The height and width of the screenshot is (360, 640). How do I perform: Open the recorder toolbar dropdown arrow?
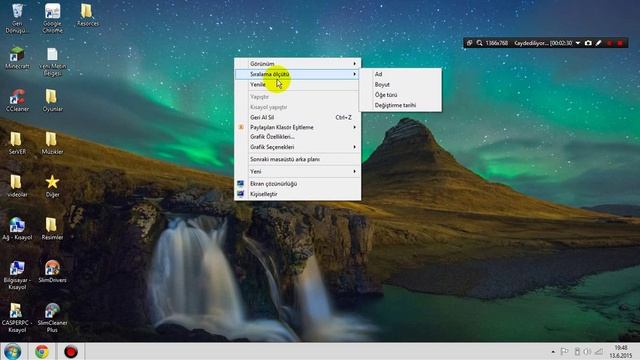(x=578, y=43)
